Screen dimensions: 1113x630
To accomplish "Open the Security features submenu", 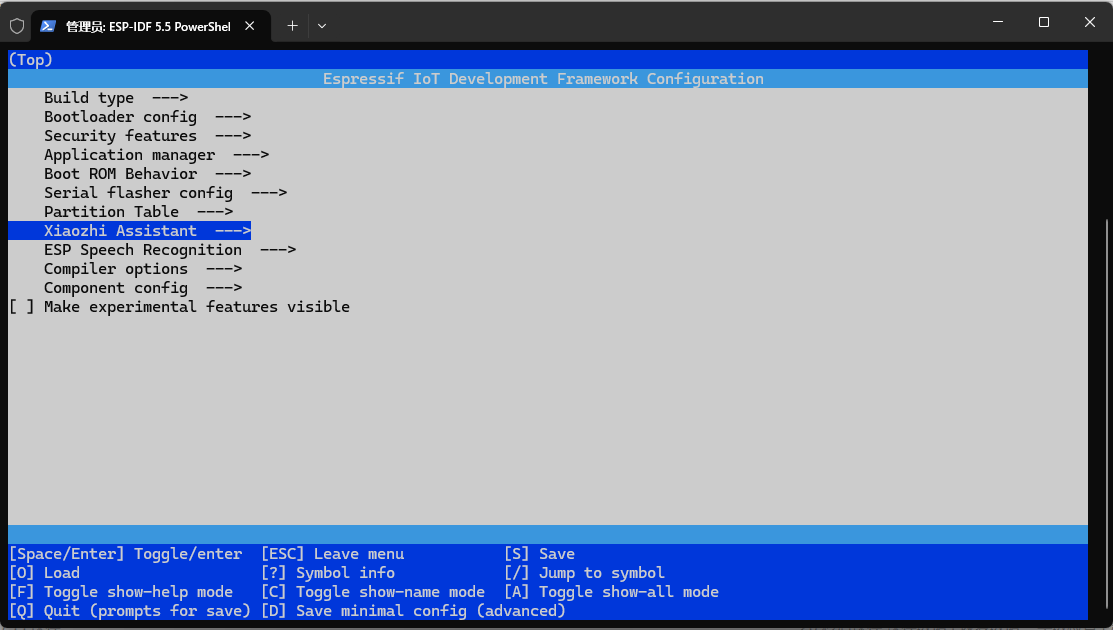I will (148, 136).
